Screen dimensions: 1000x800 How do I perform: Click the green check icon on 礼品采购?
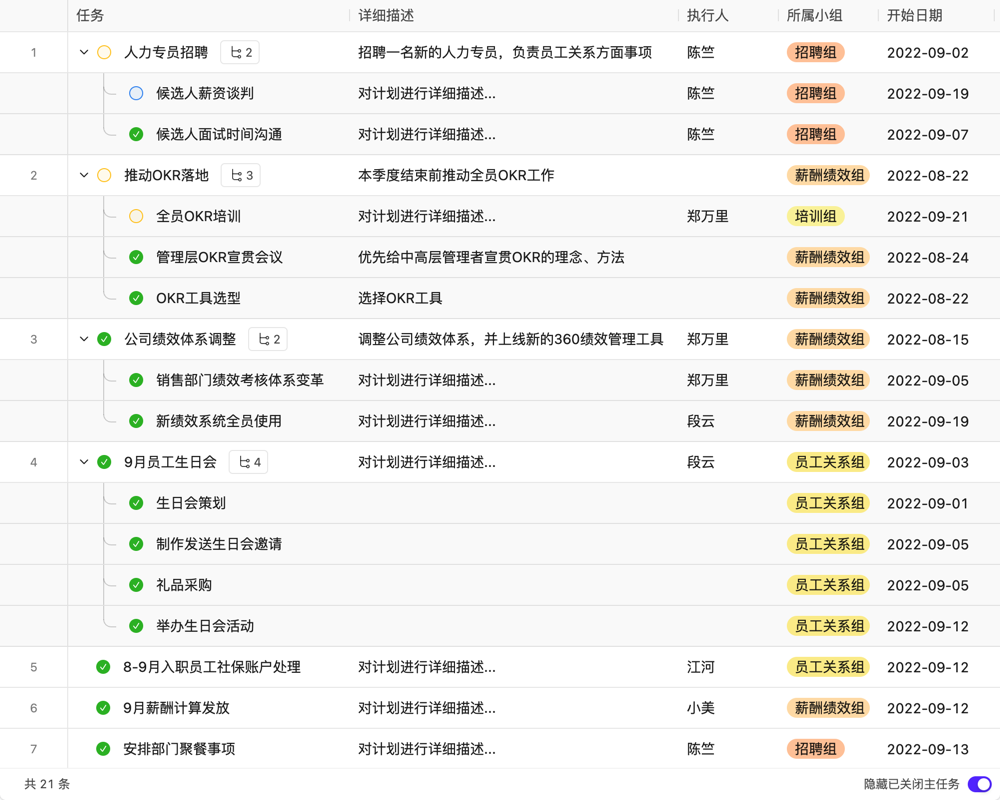point(135,585)
